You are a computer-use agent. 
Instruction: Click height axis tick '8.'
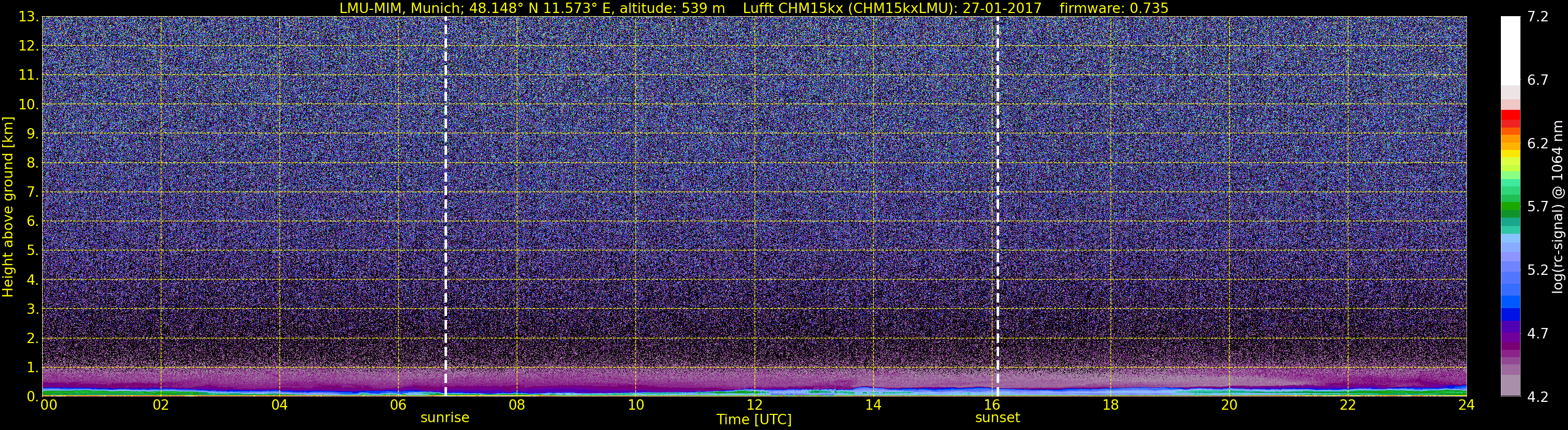pyautogui.click(x=32, y=163)
